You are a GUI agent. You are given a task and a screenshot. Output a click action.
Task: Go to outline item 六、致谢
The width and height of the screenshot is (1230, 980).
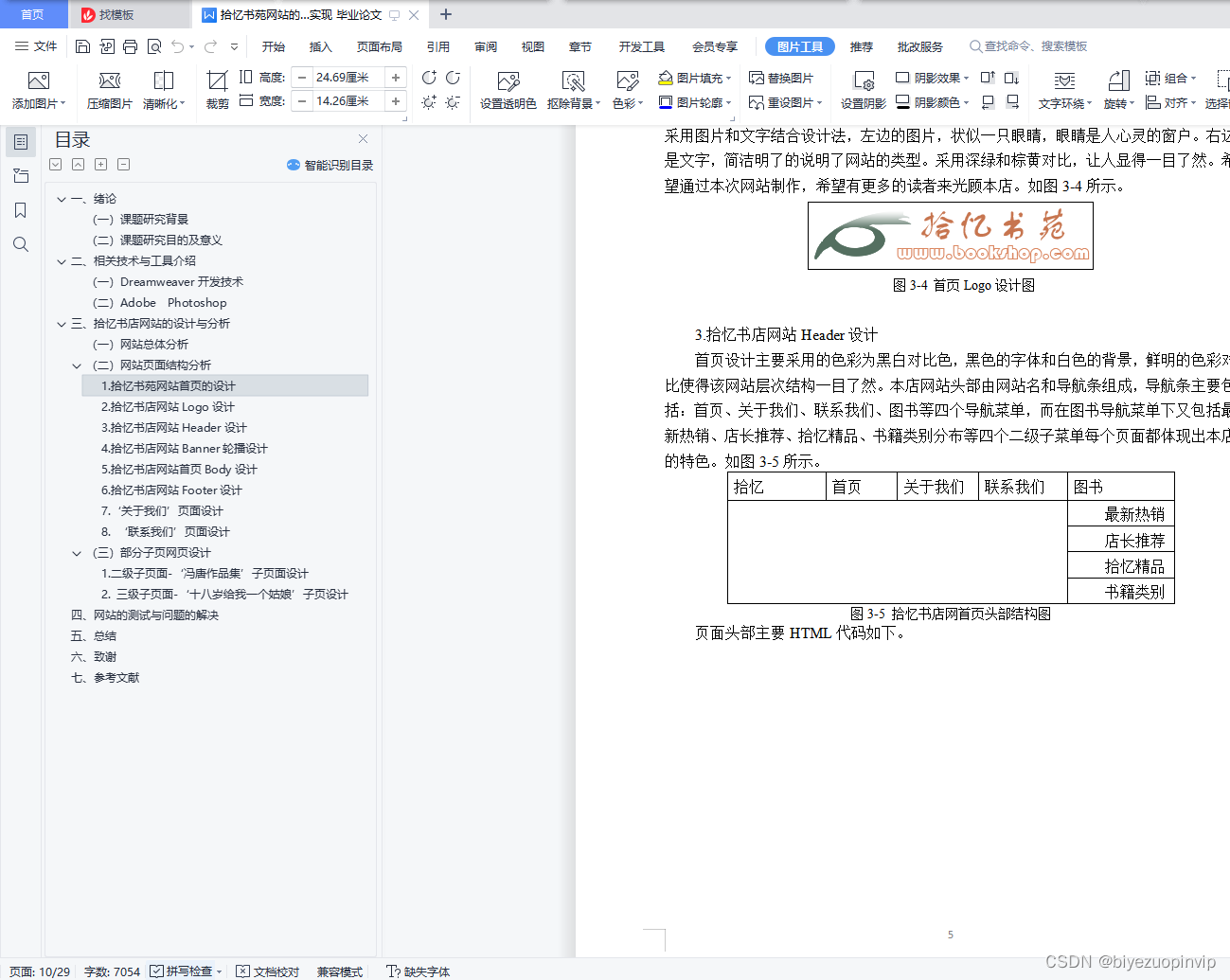pyautogui.click(x=94, y=657)
